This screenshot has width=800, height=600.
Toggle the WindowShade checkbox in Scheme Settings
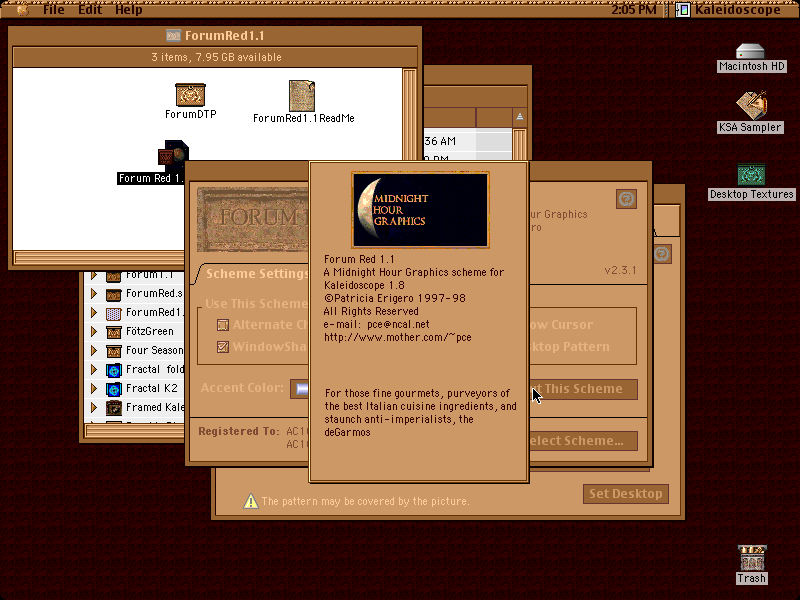pos(223,347)
